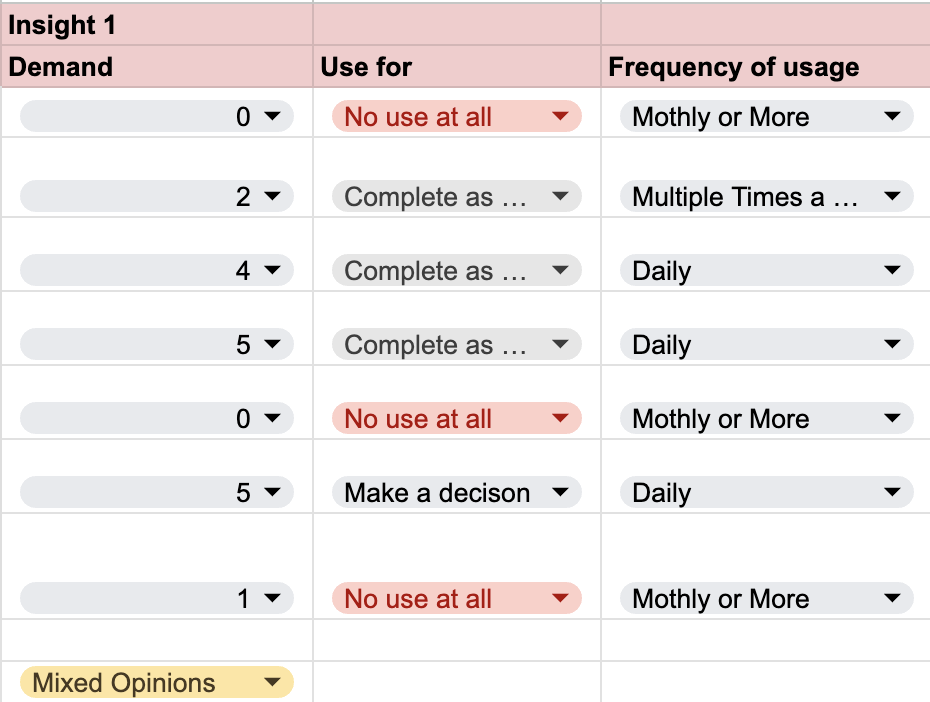
Task: Select the Demand header cell
Action: tap(157, 66)
